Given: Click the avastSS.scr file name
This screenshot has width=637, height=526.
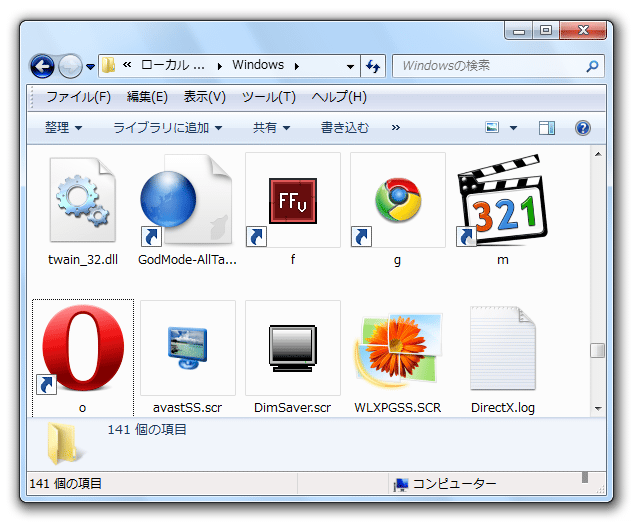Looking at the screenshot, I should 187,408.
